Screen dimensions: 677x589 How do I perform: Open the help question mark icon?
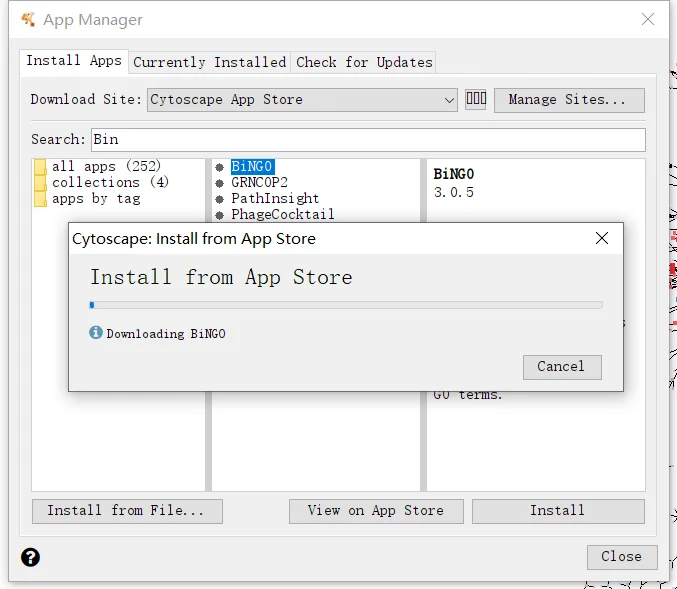pos(30,557)
